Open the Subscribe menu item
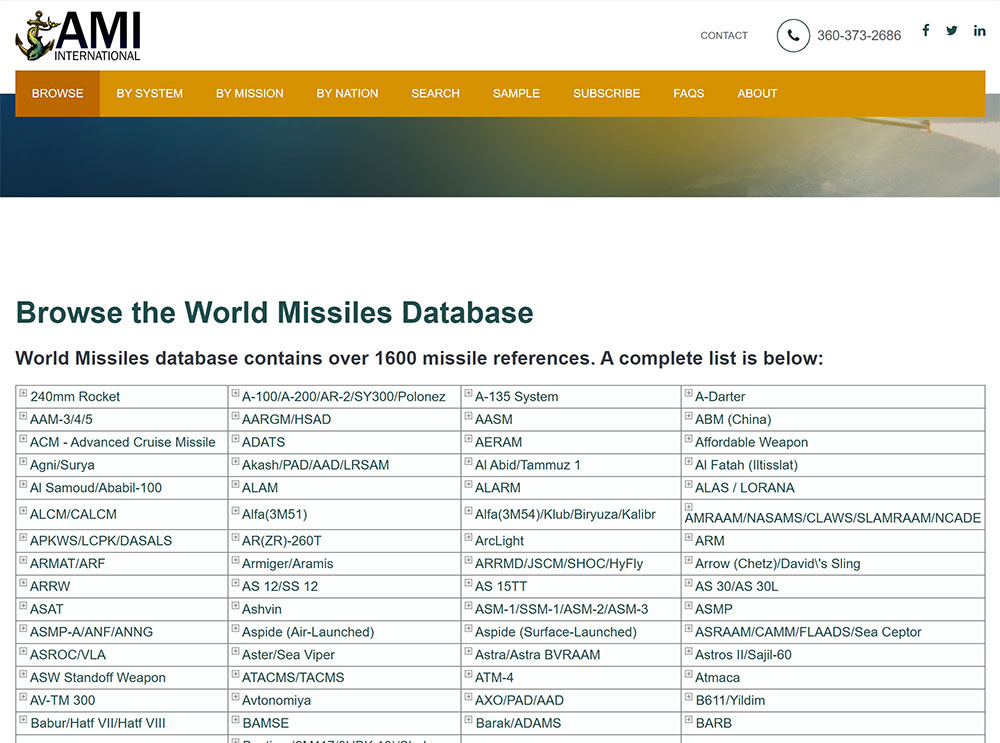Screen dimensions: 1000x743 click(x=606, y=93)
